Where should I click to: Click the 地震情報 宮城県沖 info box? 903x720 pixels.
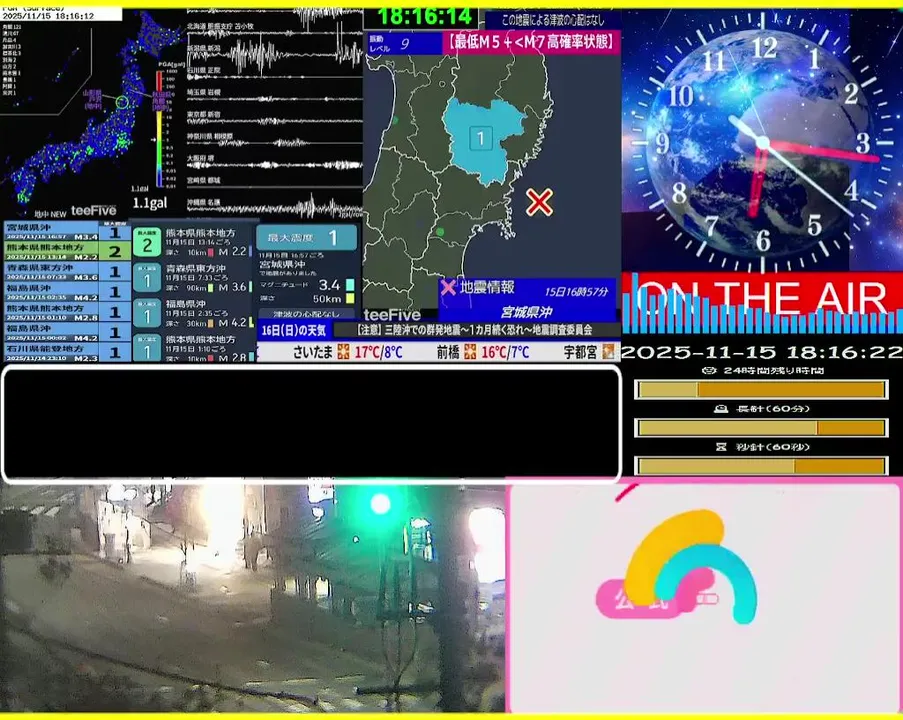528,300
